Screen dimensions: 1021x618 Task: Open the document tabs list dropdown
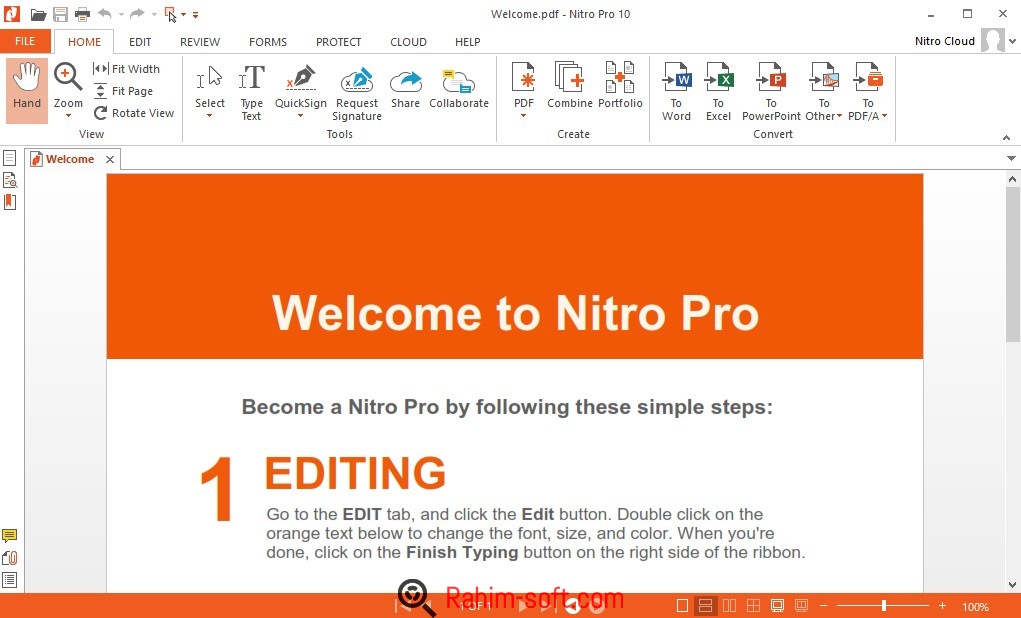[x=1011, y=158]
